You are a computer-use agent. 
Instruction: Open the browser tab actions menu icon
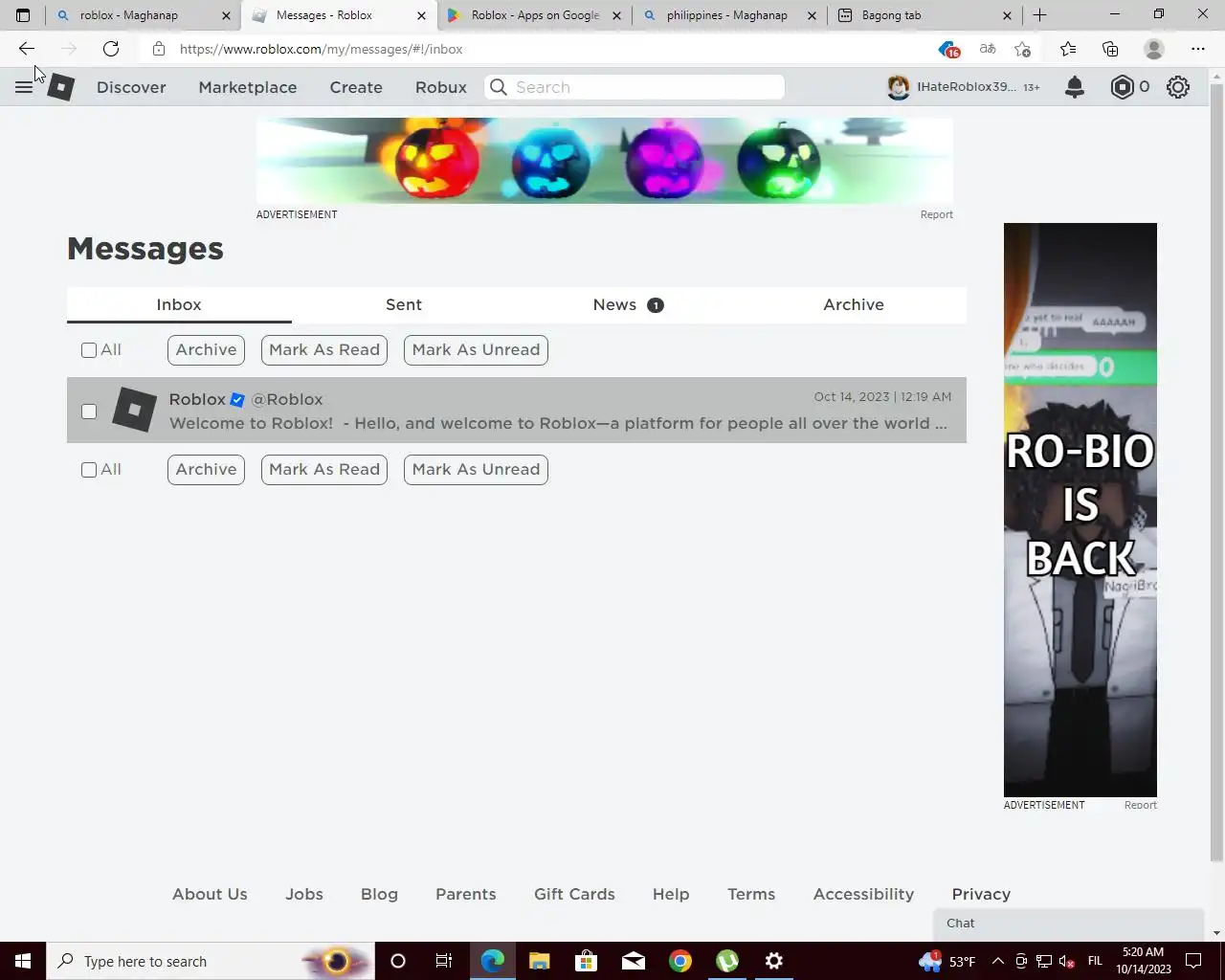[x=23, y=15]
